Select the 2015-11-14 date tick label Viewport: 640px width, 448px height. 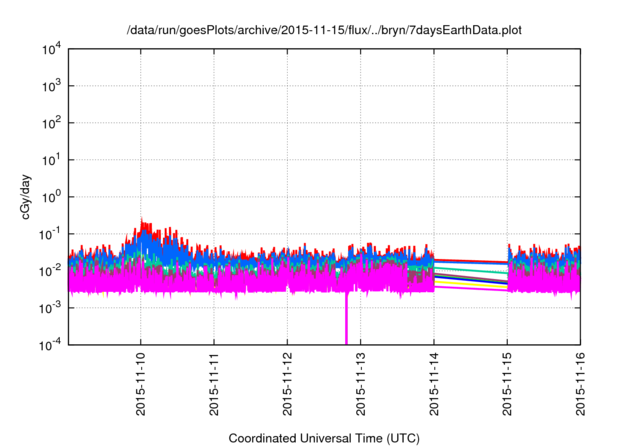433,387
